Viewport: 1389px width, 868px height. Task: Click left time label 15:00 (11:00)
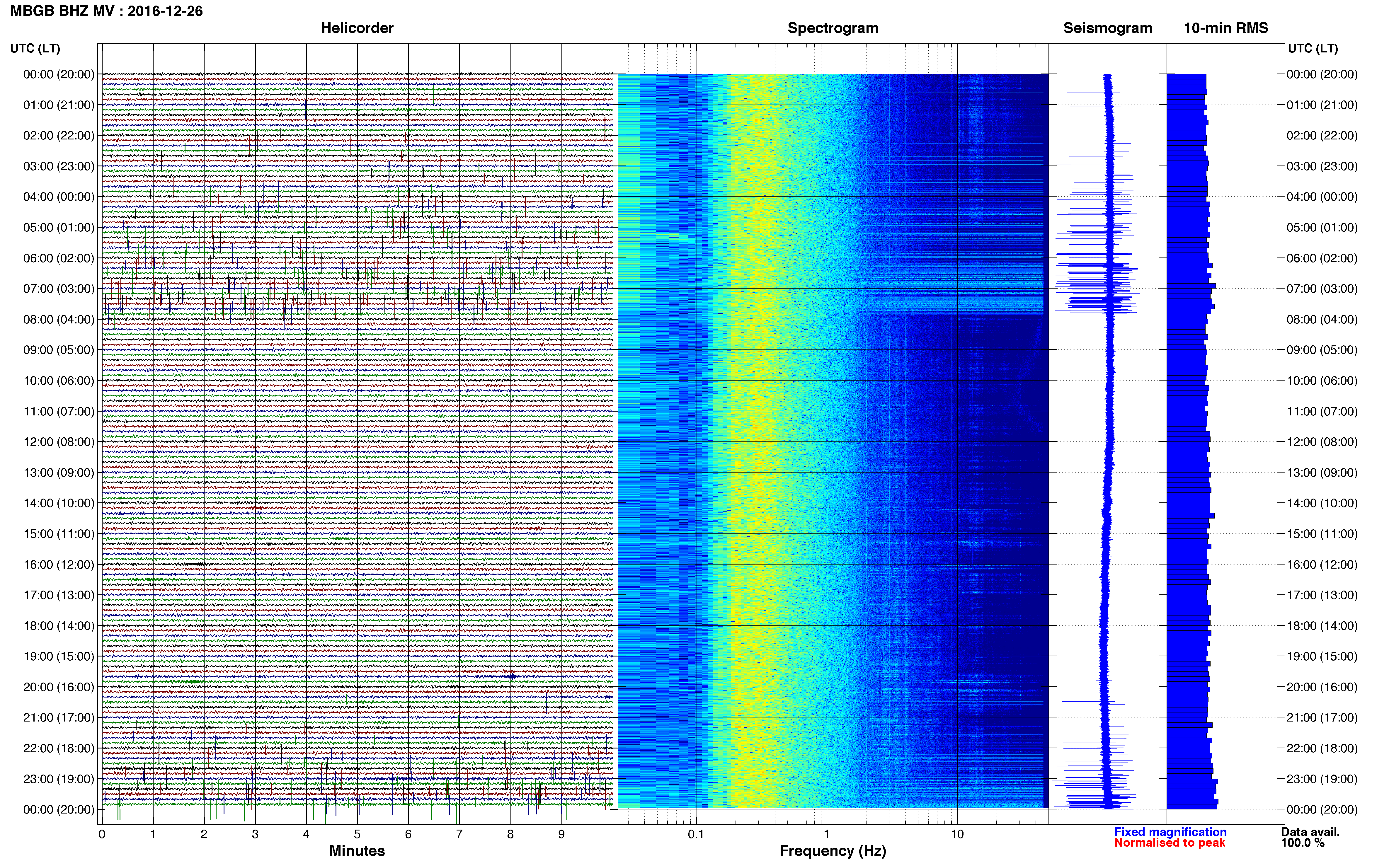pyautogui.click(x=59, y=534)
